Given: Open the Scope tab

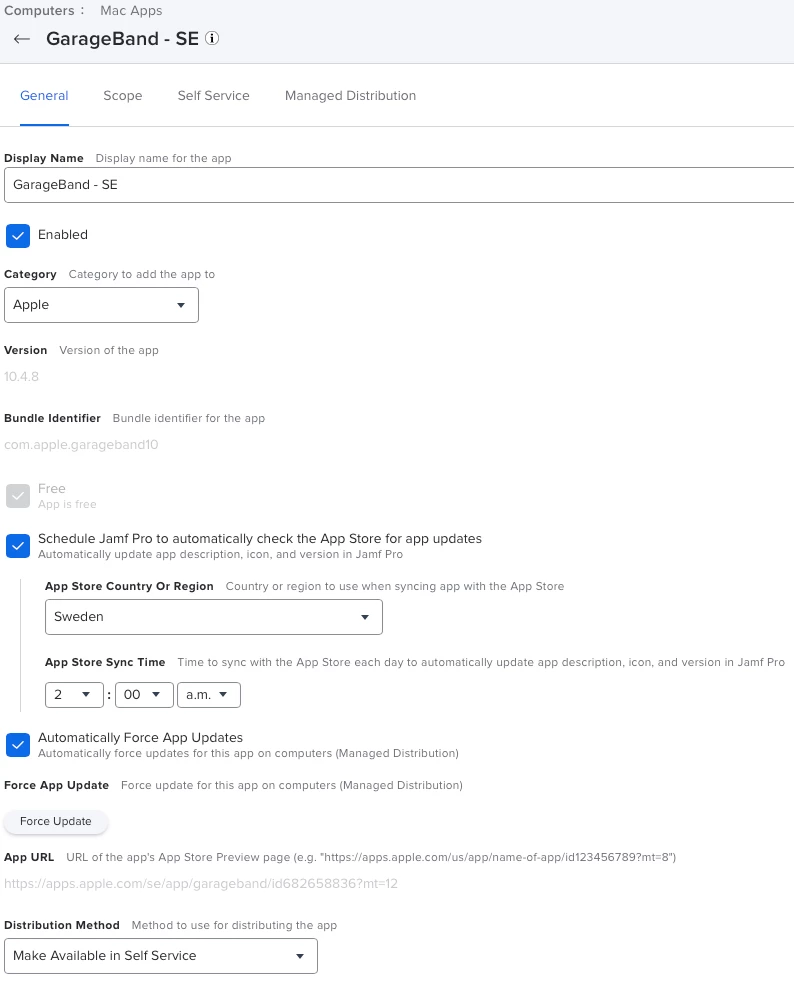Looking at the screenshot, I should click(123, 96).
